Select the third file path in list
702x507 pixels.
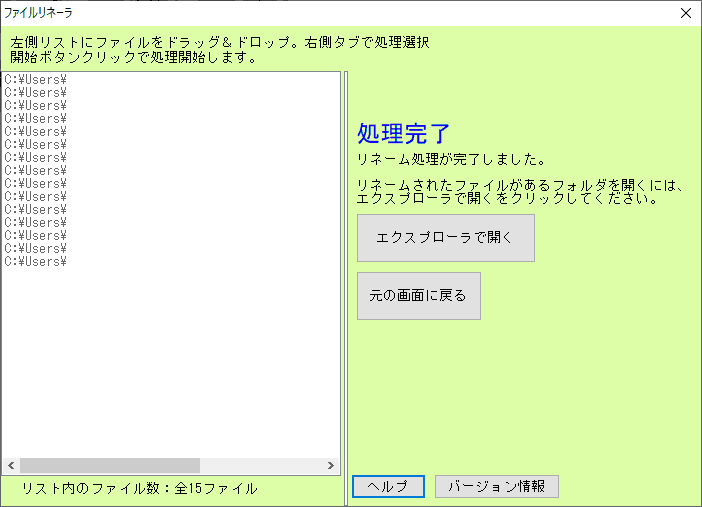[36, 105]
